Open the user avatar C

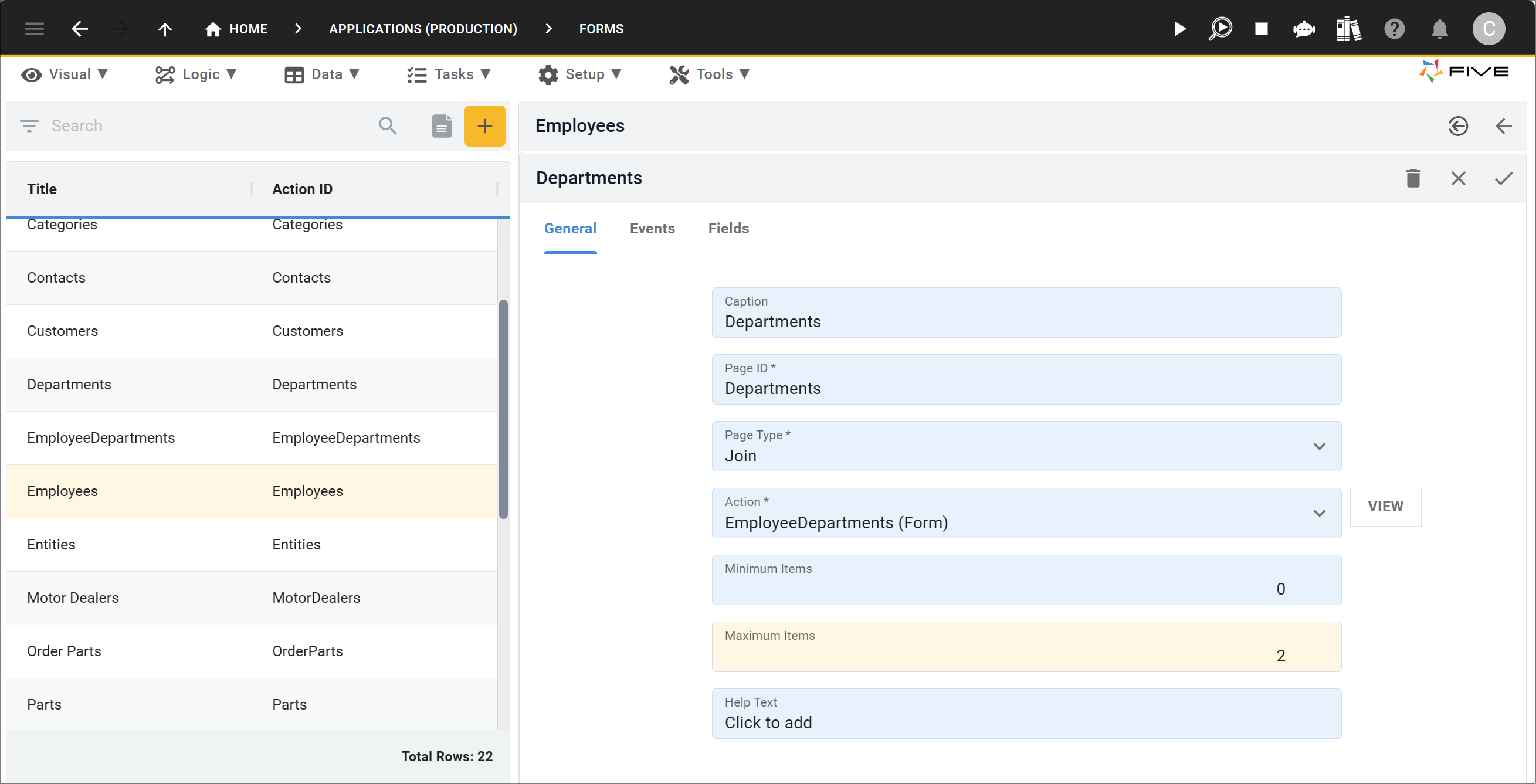[x=1488, y=29]
